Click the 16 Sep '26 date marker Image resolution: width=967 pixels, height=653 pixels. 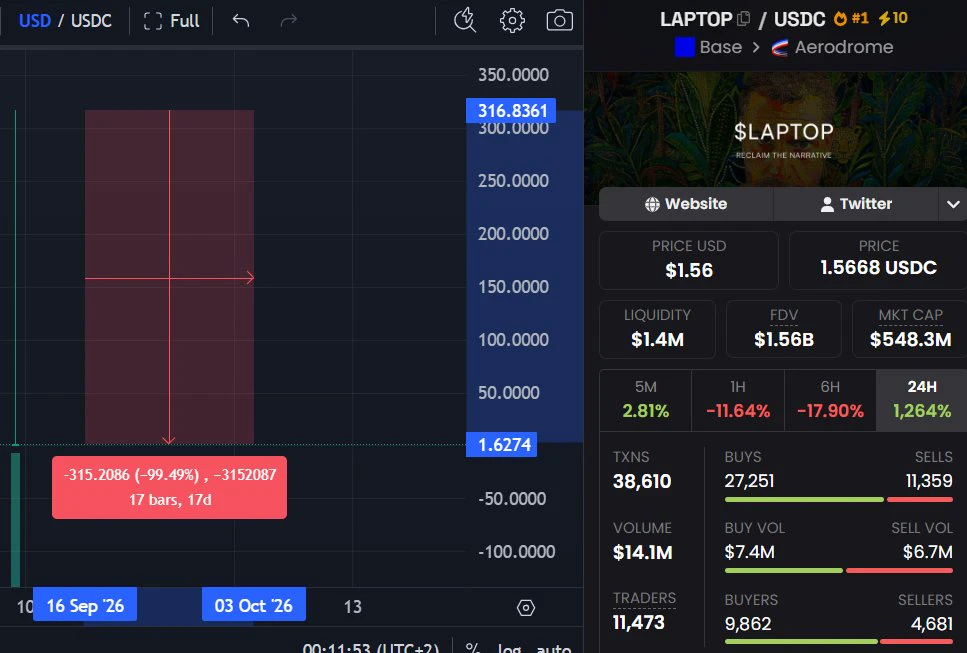point(85,606)
